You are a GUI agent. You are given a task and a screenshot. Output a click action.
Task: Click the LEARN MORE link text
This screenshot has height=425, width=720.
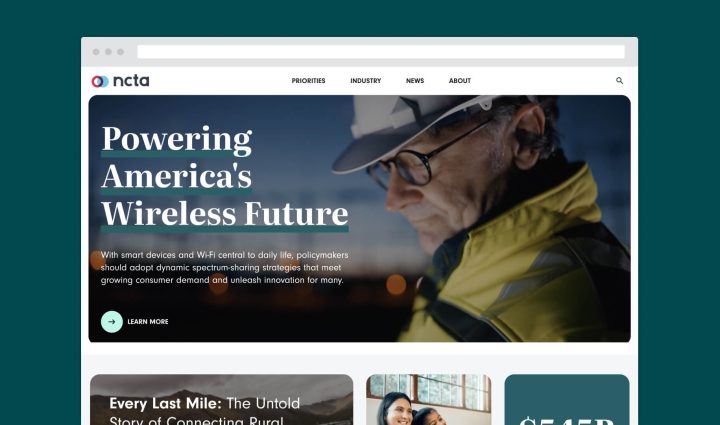coord(148,322)
